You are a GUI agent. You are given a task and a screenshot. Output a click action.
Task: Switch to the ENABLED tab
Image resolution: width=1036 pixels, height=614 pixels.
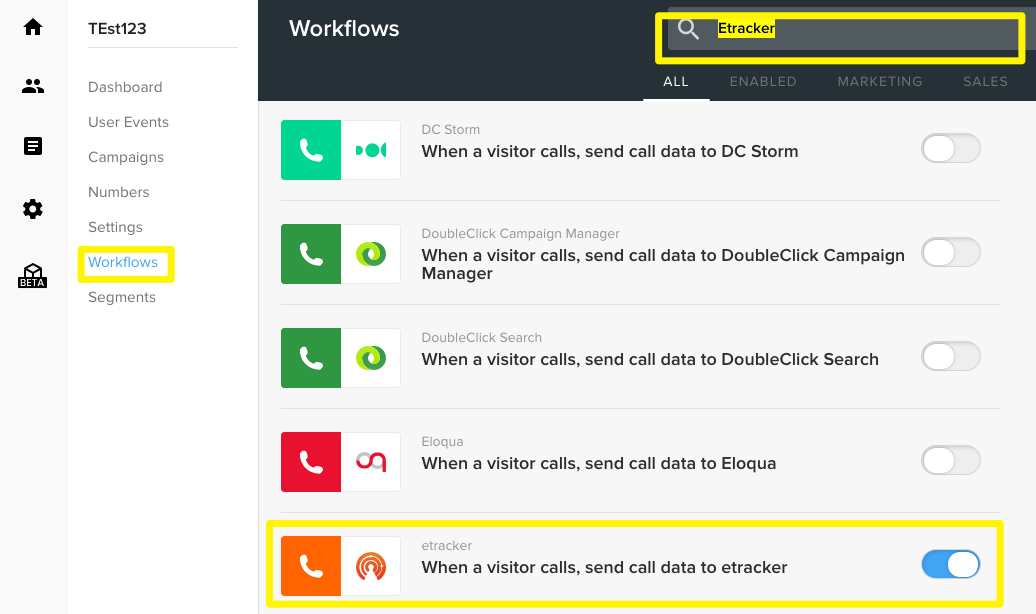[x=763, y=82]
